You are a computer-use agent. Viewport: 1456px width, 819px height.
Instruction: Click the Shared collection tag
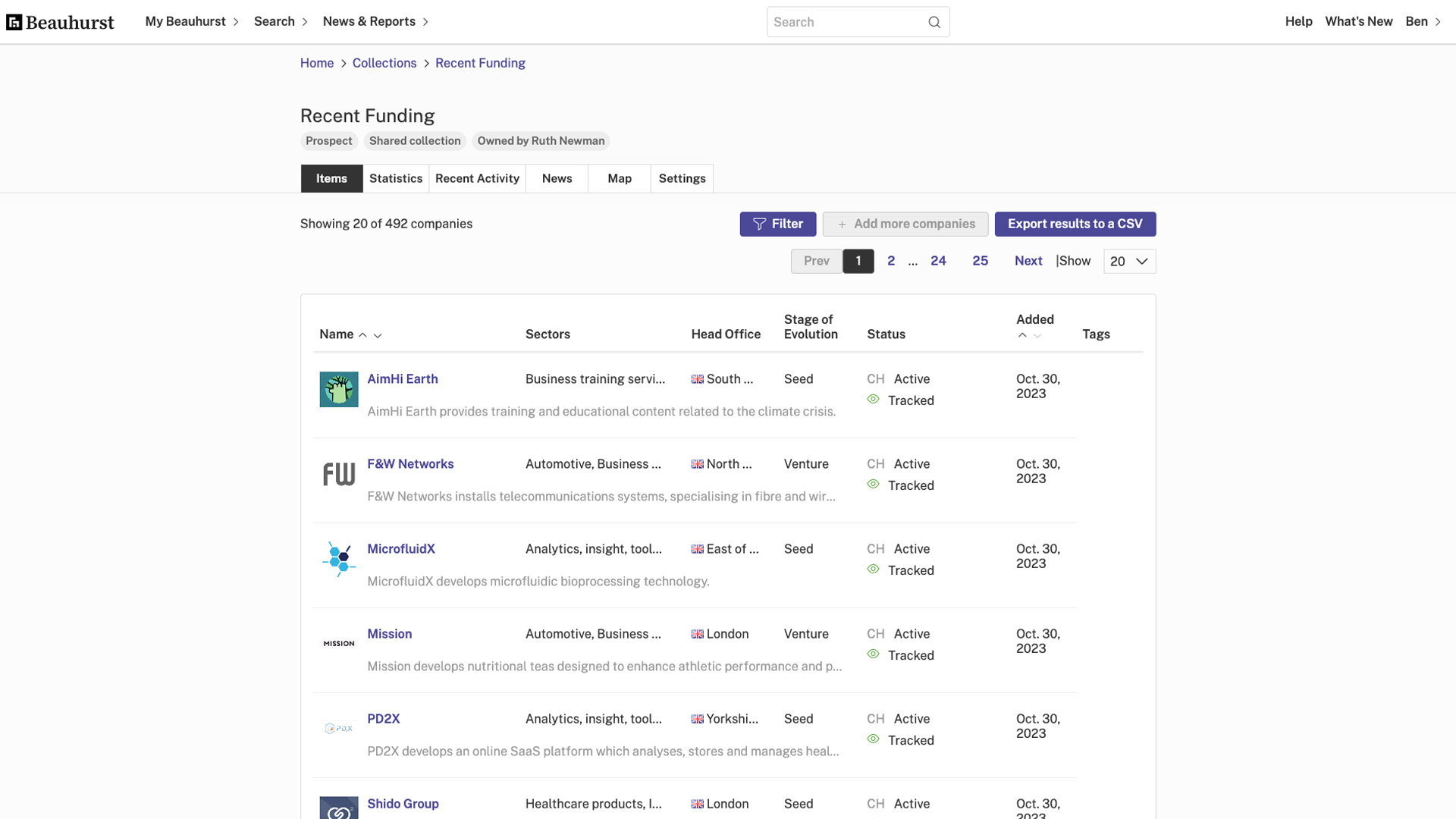[415, 141]
